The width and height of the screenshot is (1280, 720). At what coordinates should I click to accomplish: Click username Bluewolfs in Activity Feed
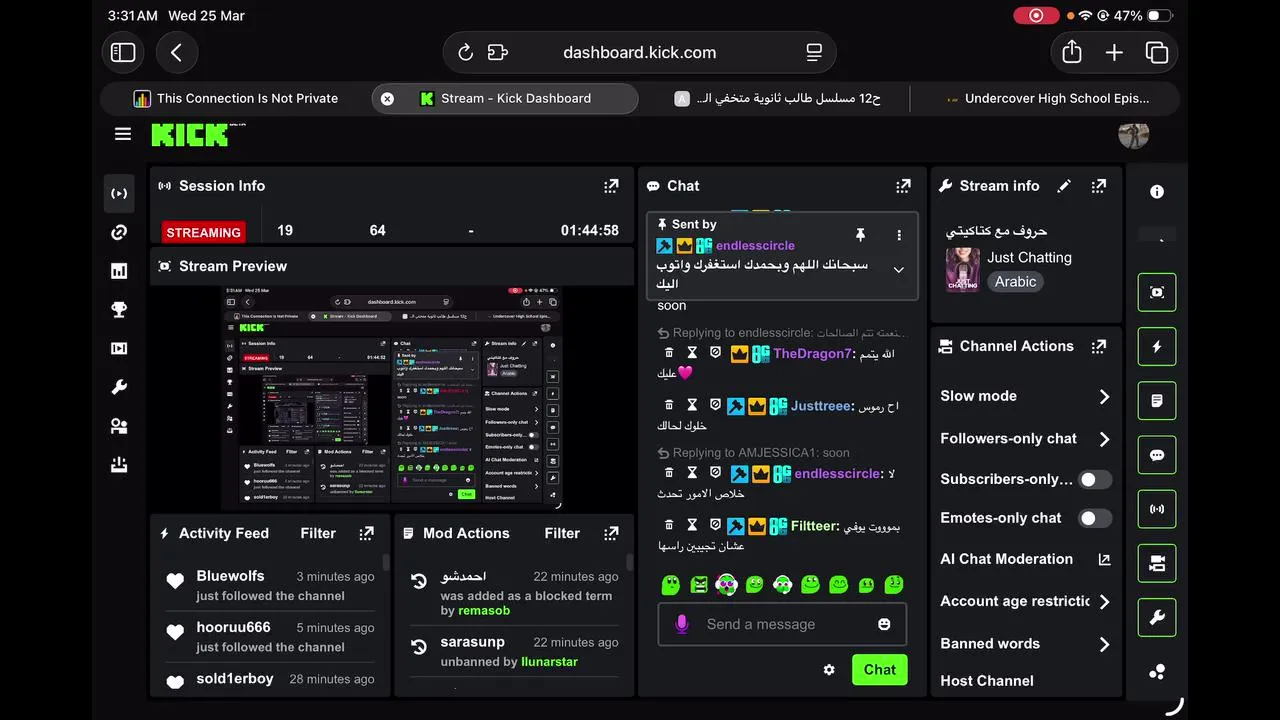tap(230, 576)
